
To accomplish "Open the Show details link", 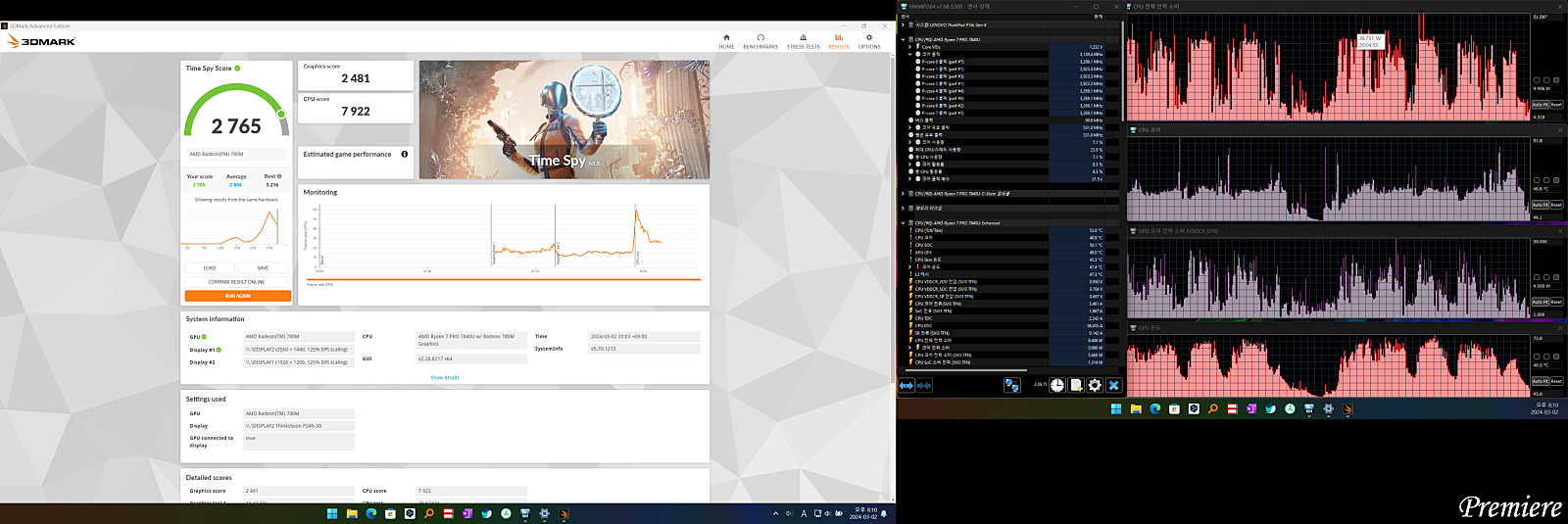I will coord(445,377).
